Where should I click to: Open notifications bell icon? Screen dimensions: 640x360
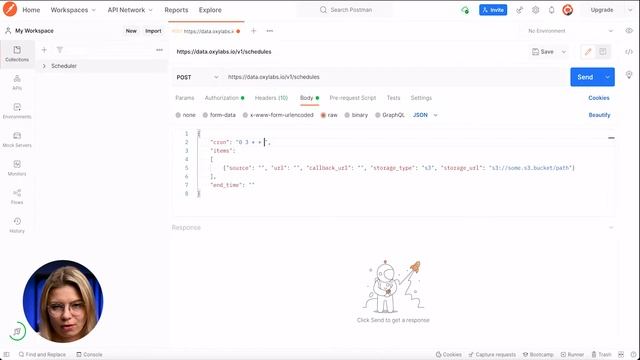[x=551, y=10]
